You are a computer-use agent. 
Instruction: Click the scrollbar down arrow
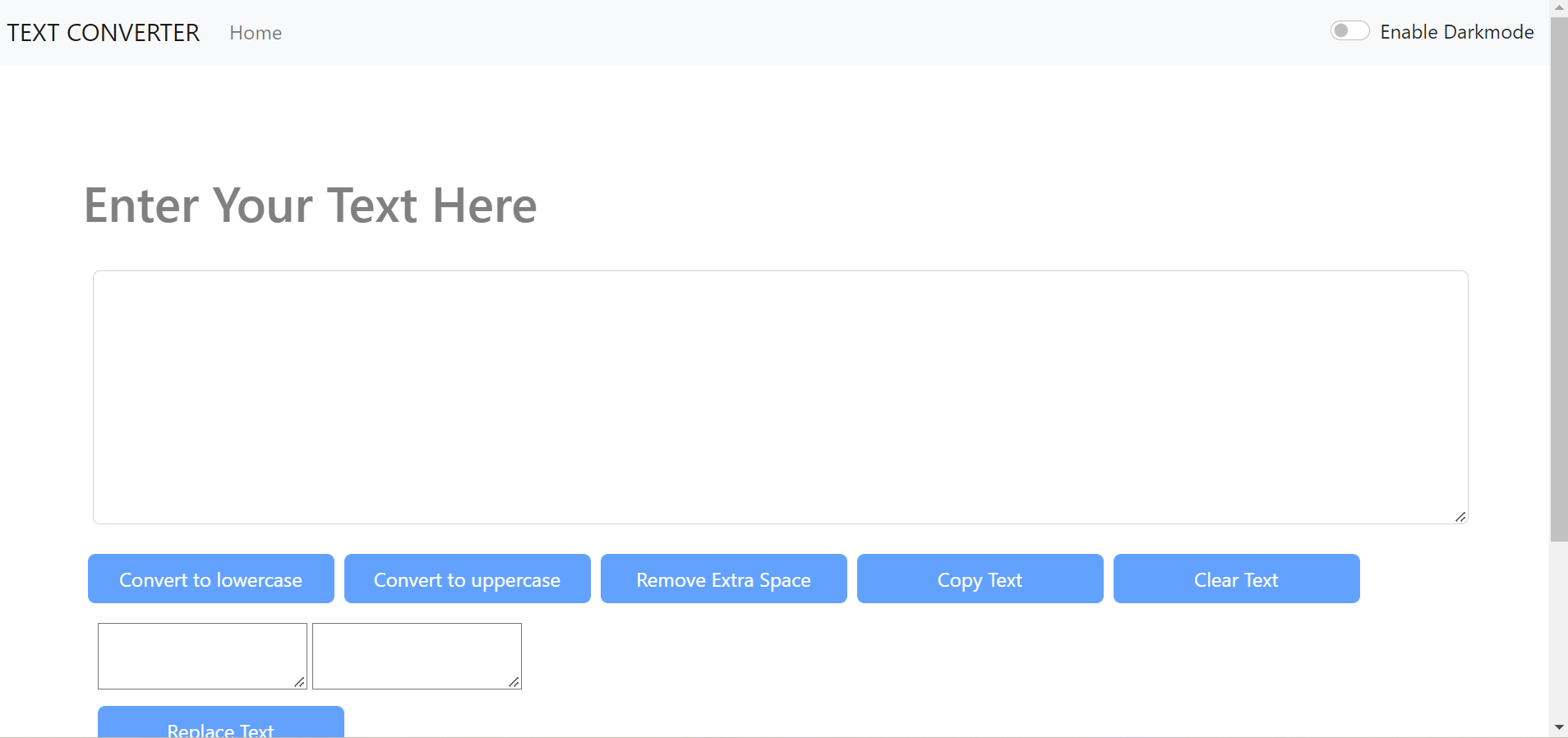click(x=1558, y=726)
